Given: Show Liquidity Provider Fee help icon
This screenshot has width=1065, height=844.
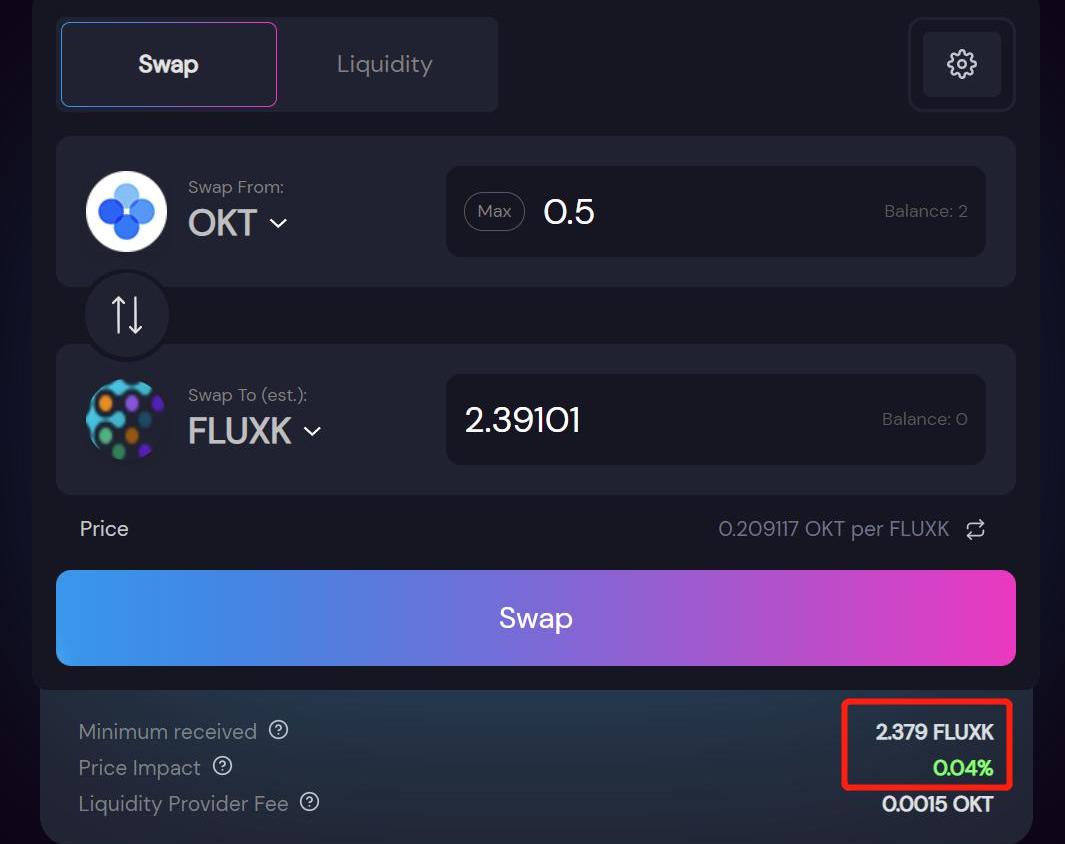Looking at the screenshot, I should [x=309, y=802].
